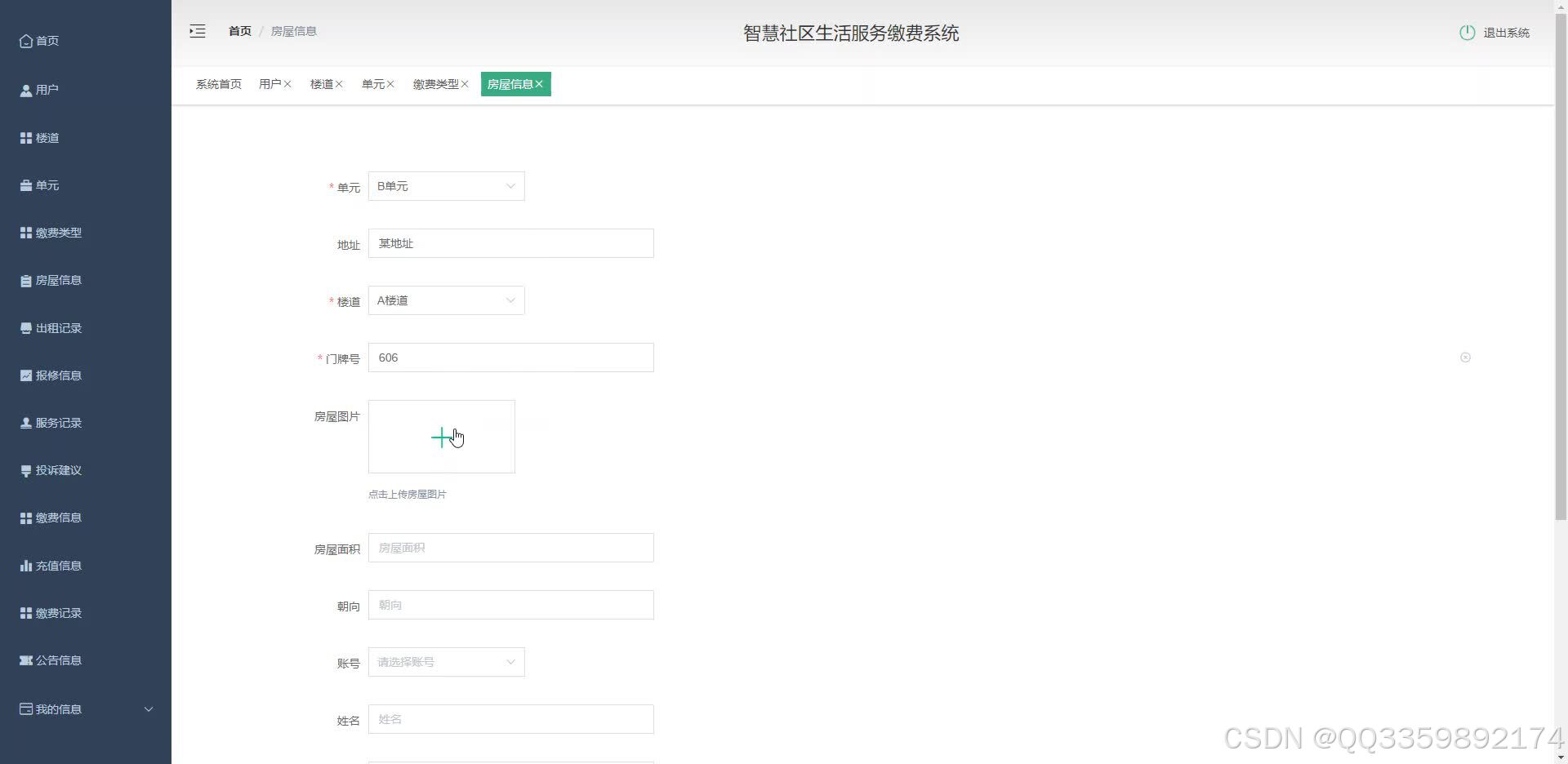Click 退出系统 to log out
This screenshot has width=1568, height=764.
(1507, 33)
